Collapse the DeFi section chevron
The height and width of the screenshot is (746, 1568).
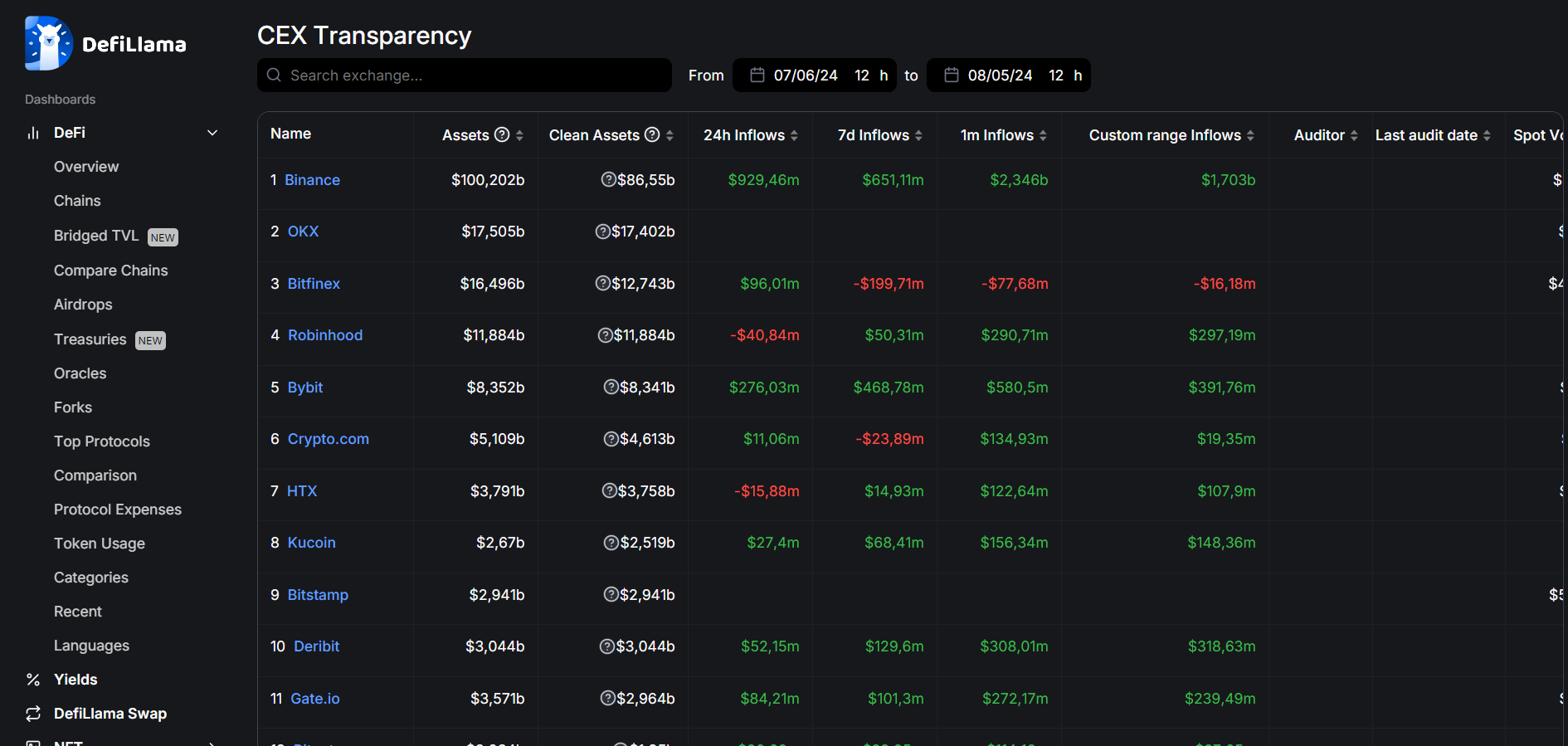pos(212,133)
